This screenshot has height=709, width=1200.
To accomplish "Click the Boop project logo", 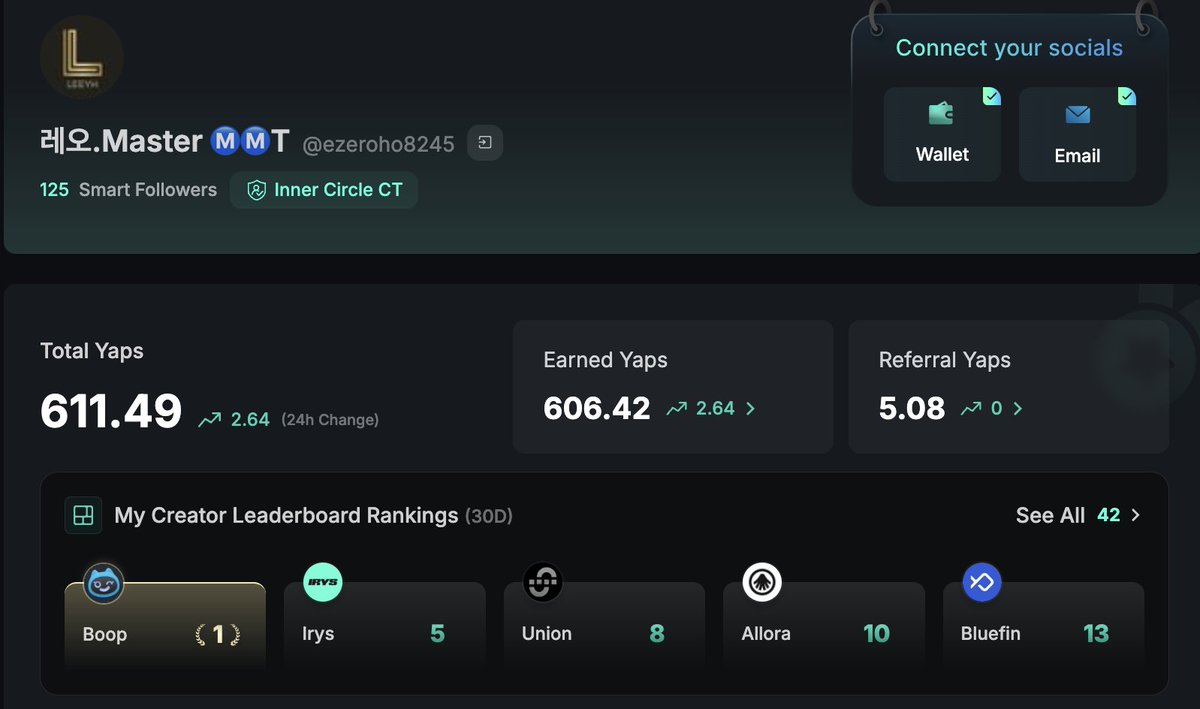I will point(104,583).
